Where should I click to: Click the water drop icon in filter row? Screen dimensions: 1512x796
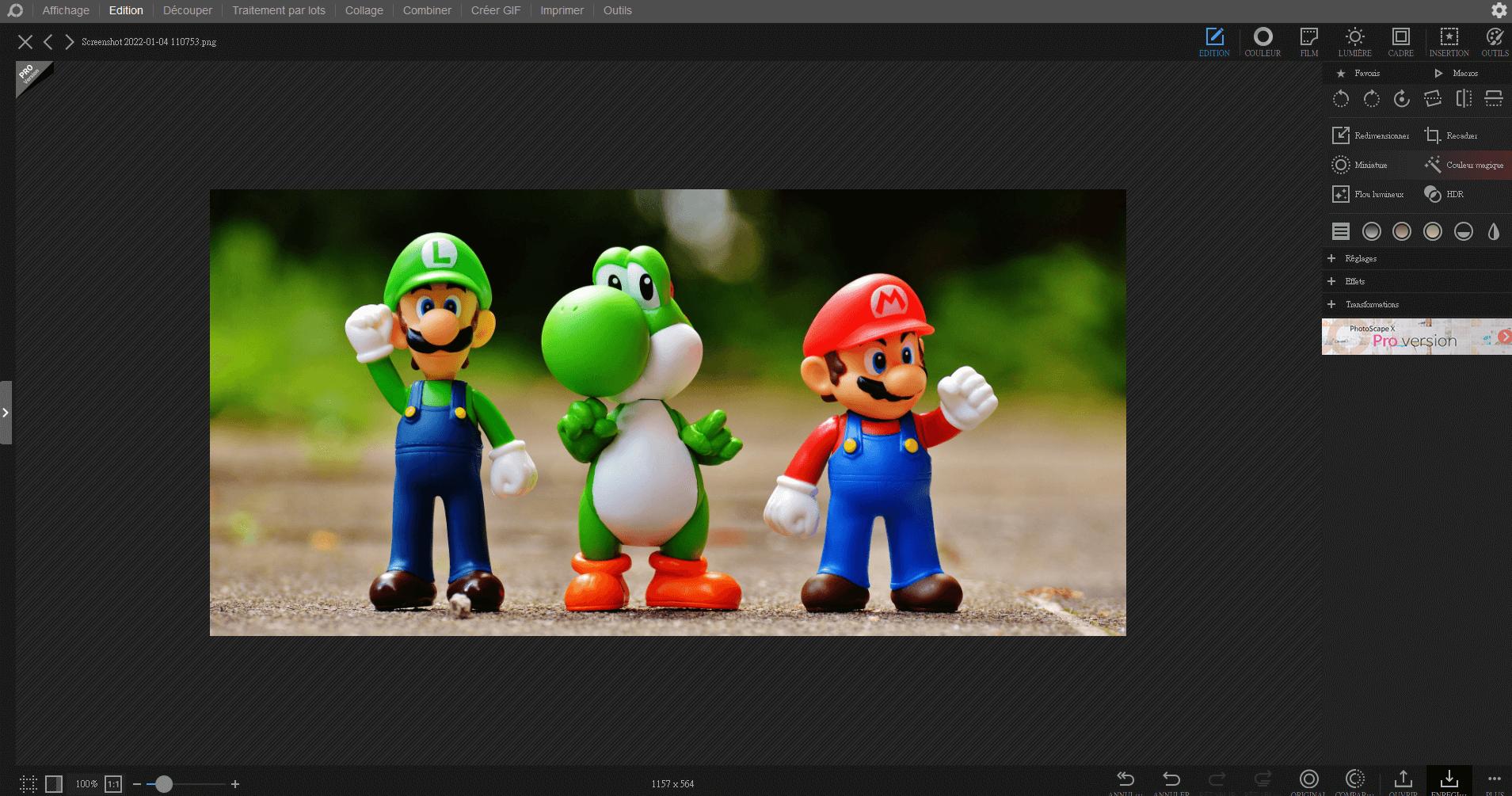[x=1493, y=231]
